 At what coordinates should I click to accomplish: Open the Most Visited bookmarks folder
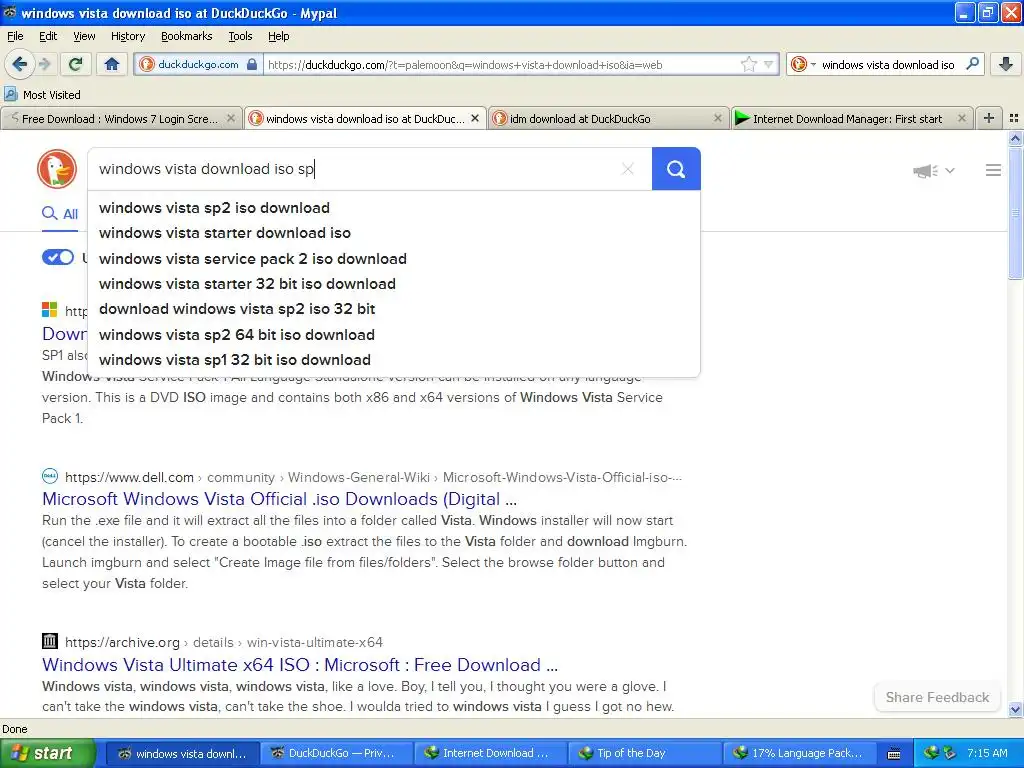[x=42, y=95]
